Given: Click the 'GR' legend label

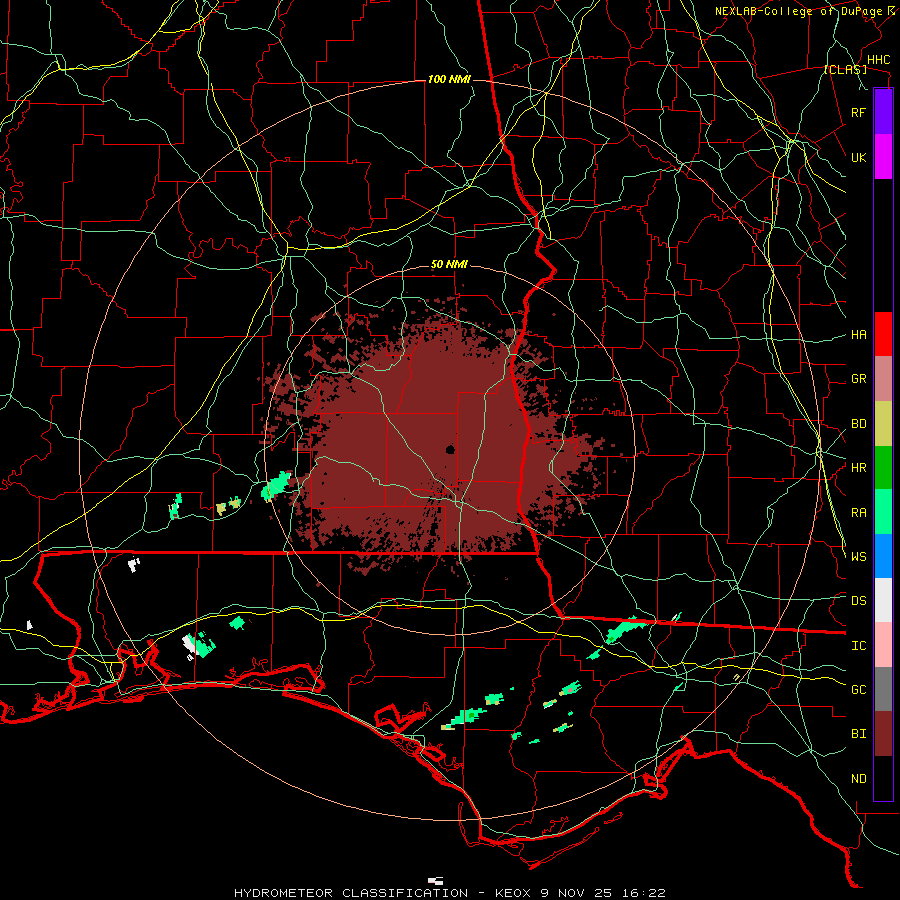Looking at the screenshot, I should click(858, 379).
